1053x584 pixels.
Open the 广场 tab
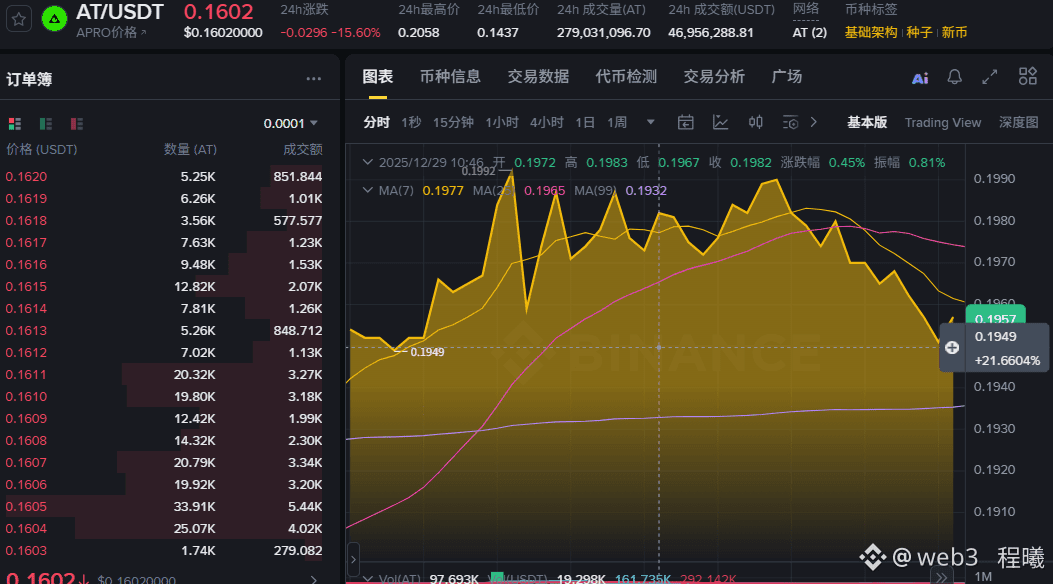coord(786,77)
